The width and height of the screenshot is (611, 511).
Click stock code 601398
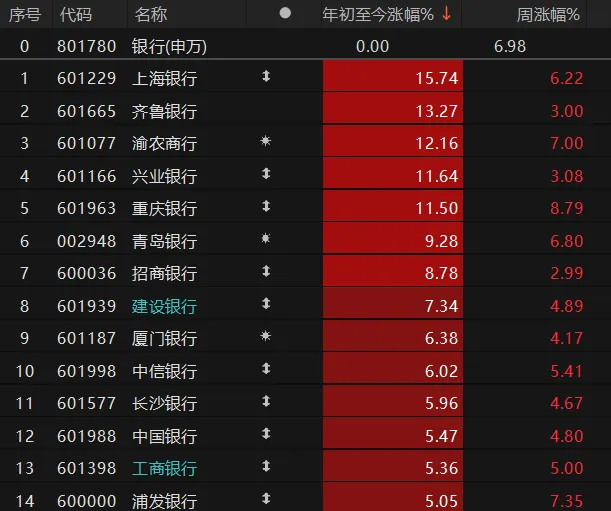pos(87,468)
